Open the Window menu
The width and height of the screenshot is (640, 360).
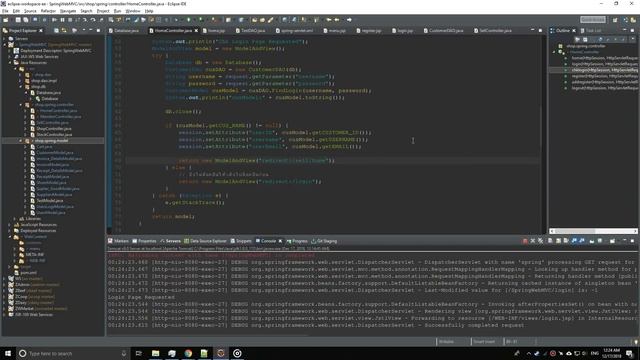(x=133, y=11)
